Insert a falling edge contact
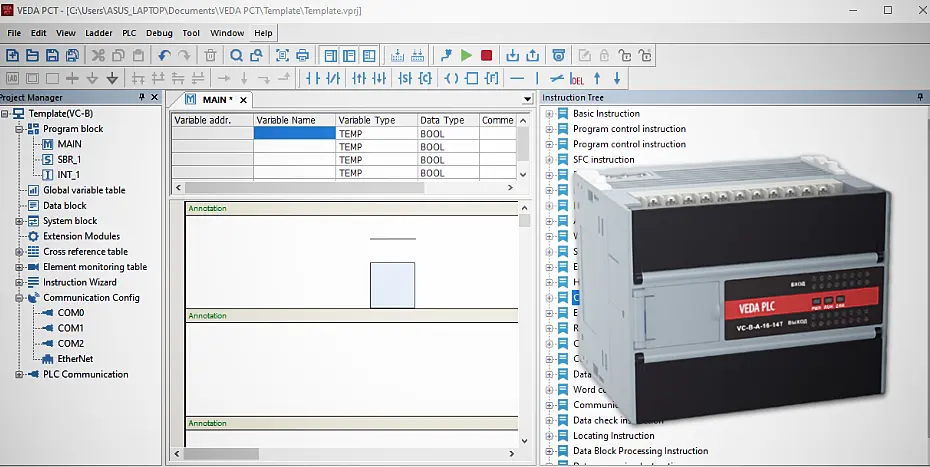This screenshot has height=467, width=930. [x=379, y=78]
